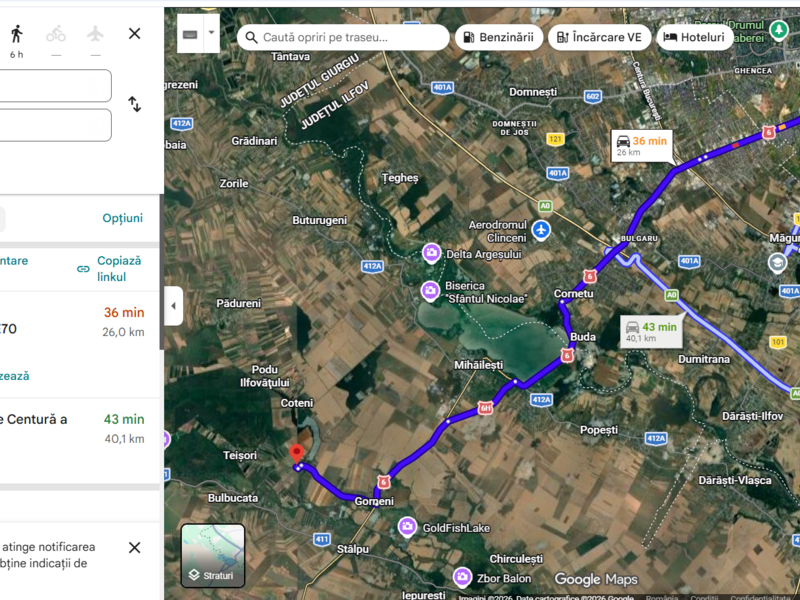
Task: Click the Delta Argeșului photo marker
Action: click(x=432, y=253)
